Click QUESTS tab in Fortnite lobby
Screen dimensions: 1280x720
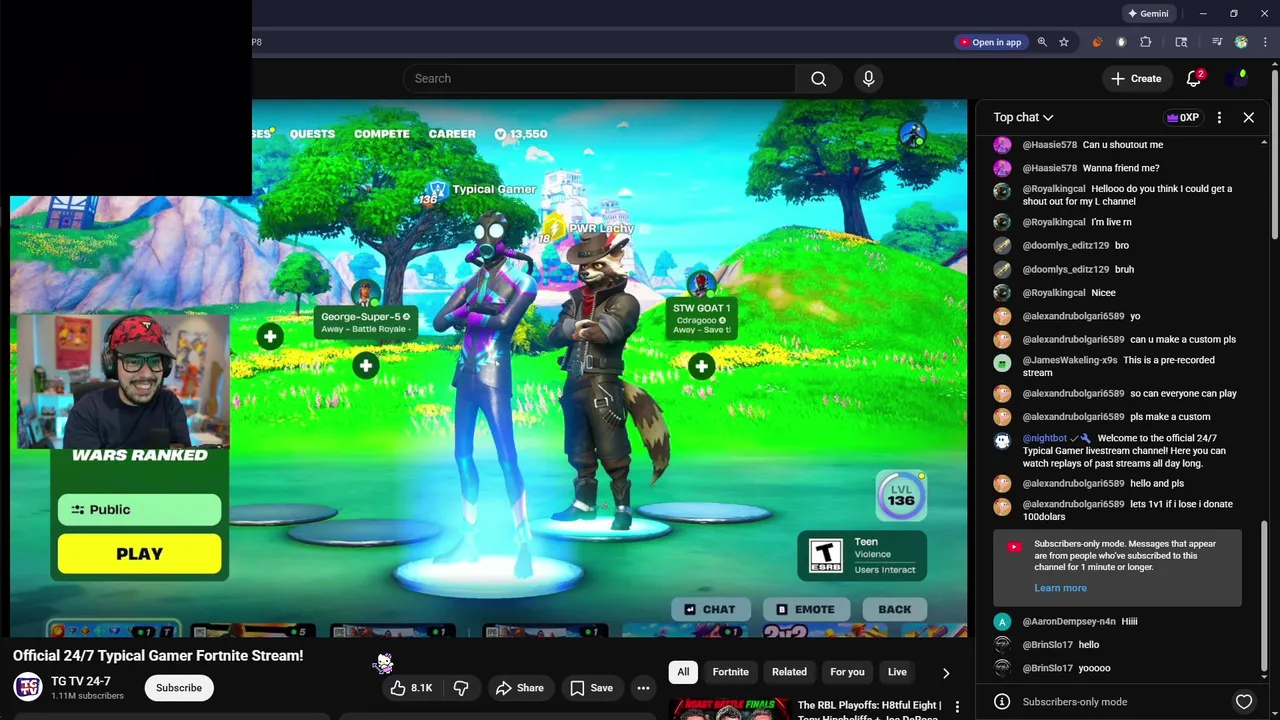pyautogui.click(x=312, y=134)
